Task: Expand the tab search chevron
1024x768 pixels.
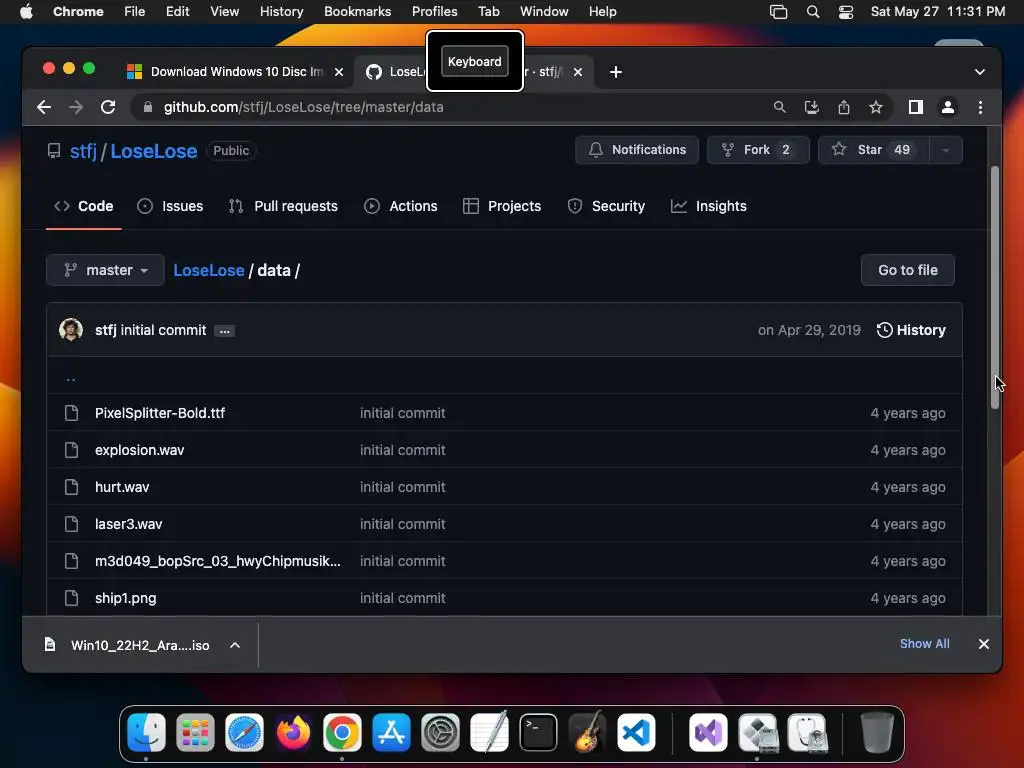Action: (x=980, y=72)
